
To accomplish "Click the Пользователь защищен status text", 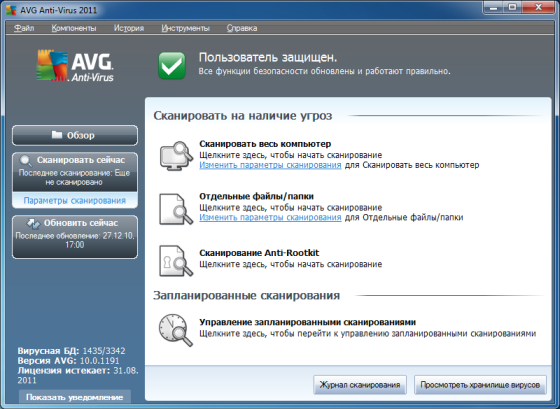I will point(268,58).
